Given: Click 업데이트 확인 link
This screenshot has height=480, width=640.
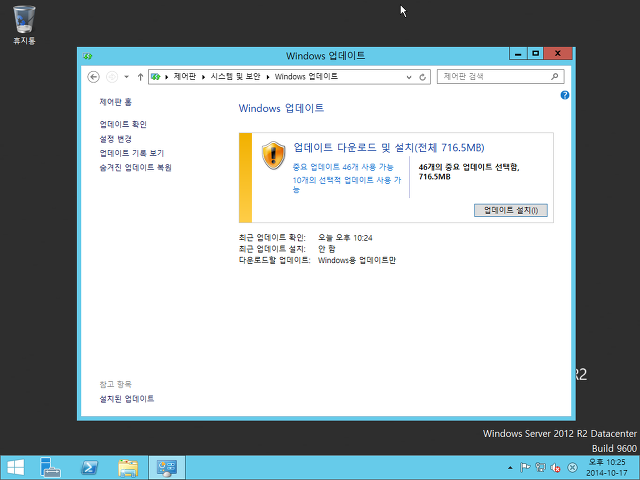Looking at the screenshot, I should (123, 124).
